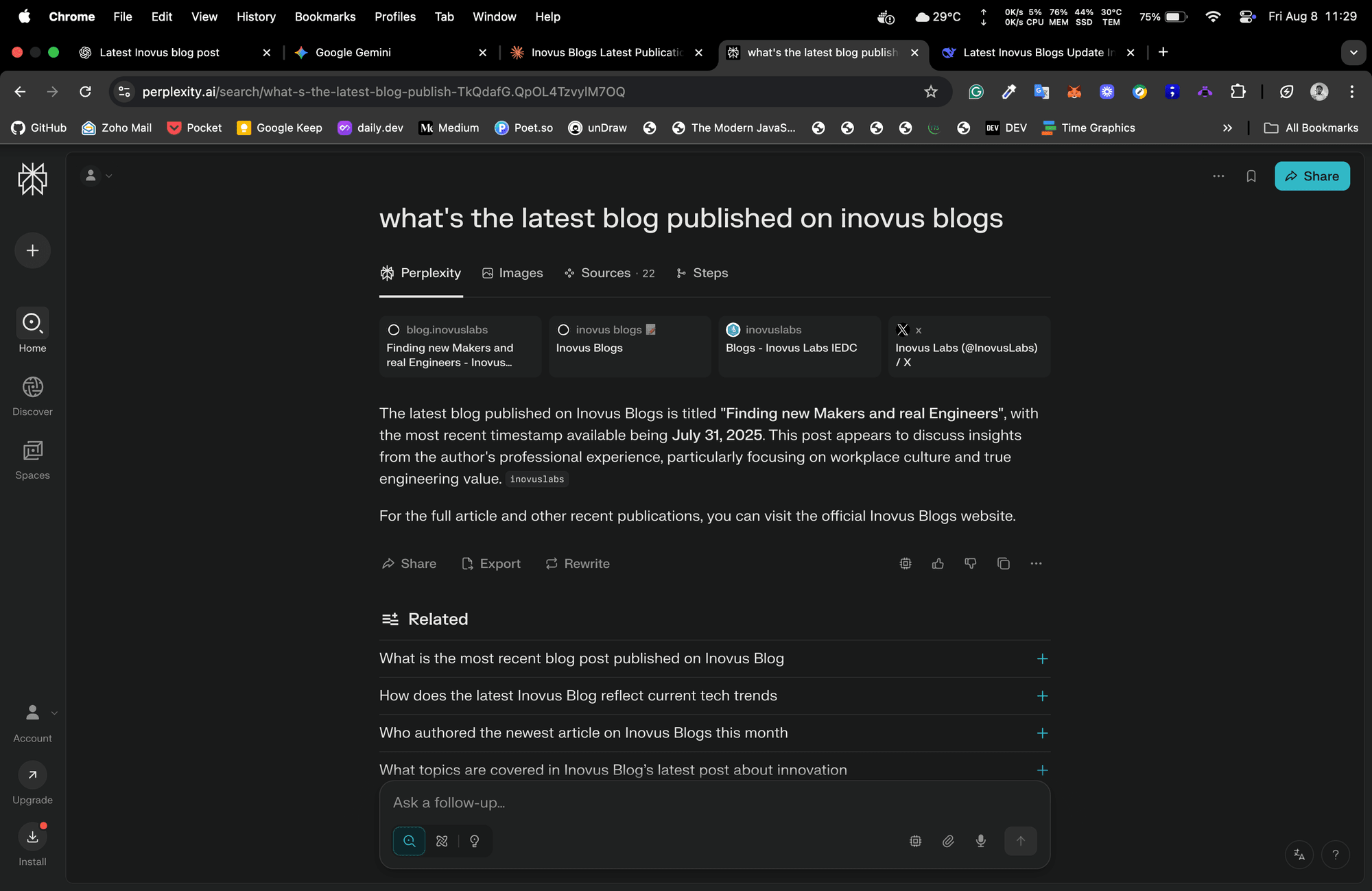This screenshot has width=1372, height=891.
Task: Click the thumbs down icon
Action: 970,564
